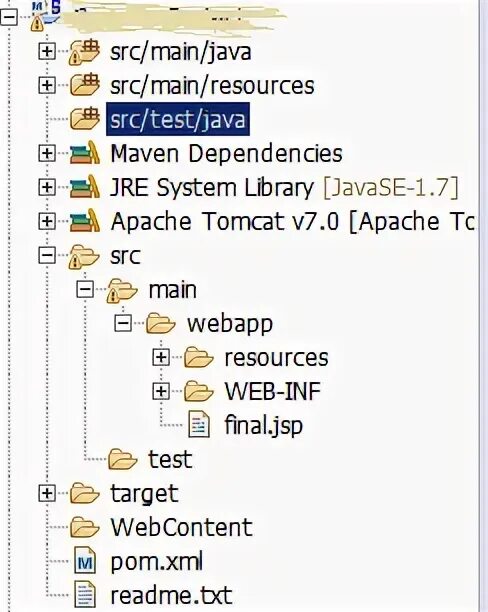Expand the target folder node
Screen dimensions: 488x612
pyautogui.click(x=47, y=494)
